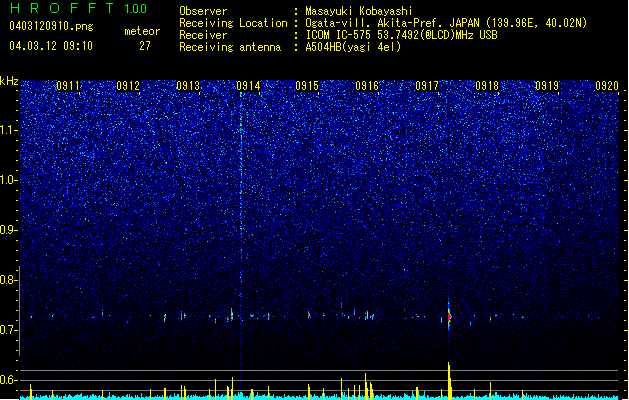
Task: Click observer name Masayuki Kobayashi
Action: (359, 11)
